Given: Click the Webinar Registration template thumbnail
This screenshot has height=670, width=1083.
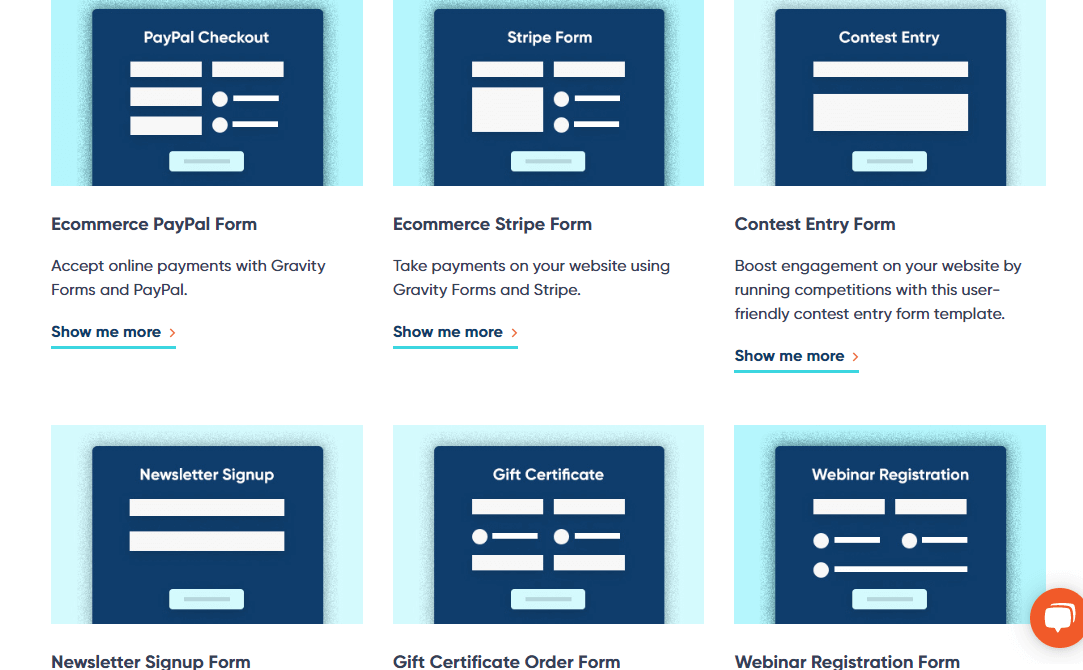Looking at the screenshot, I should pos(889,525).
